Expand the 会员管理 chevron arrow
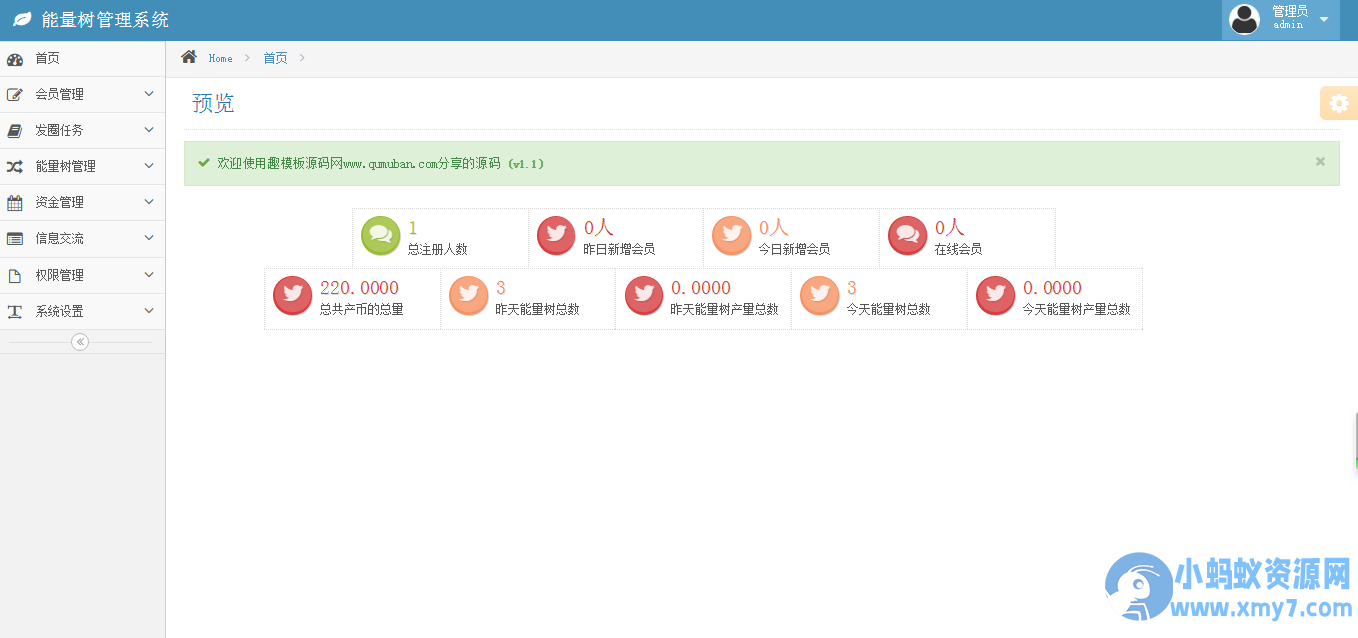Image resolution: width=1358 pixels, height=638 pixels. click(149, 94)
